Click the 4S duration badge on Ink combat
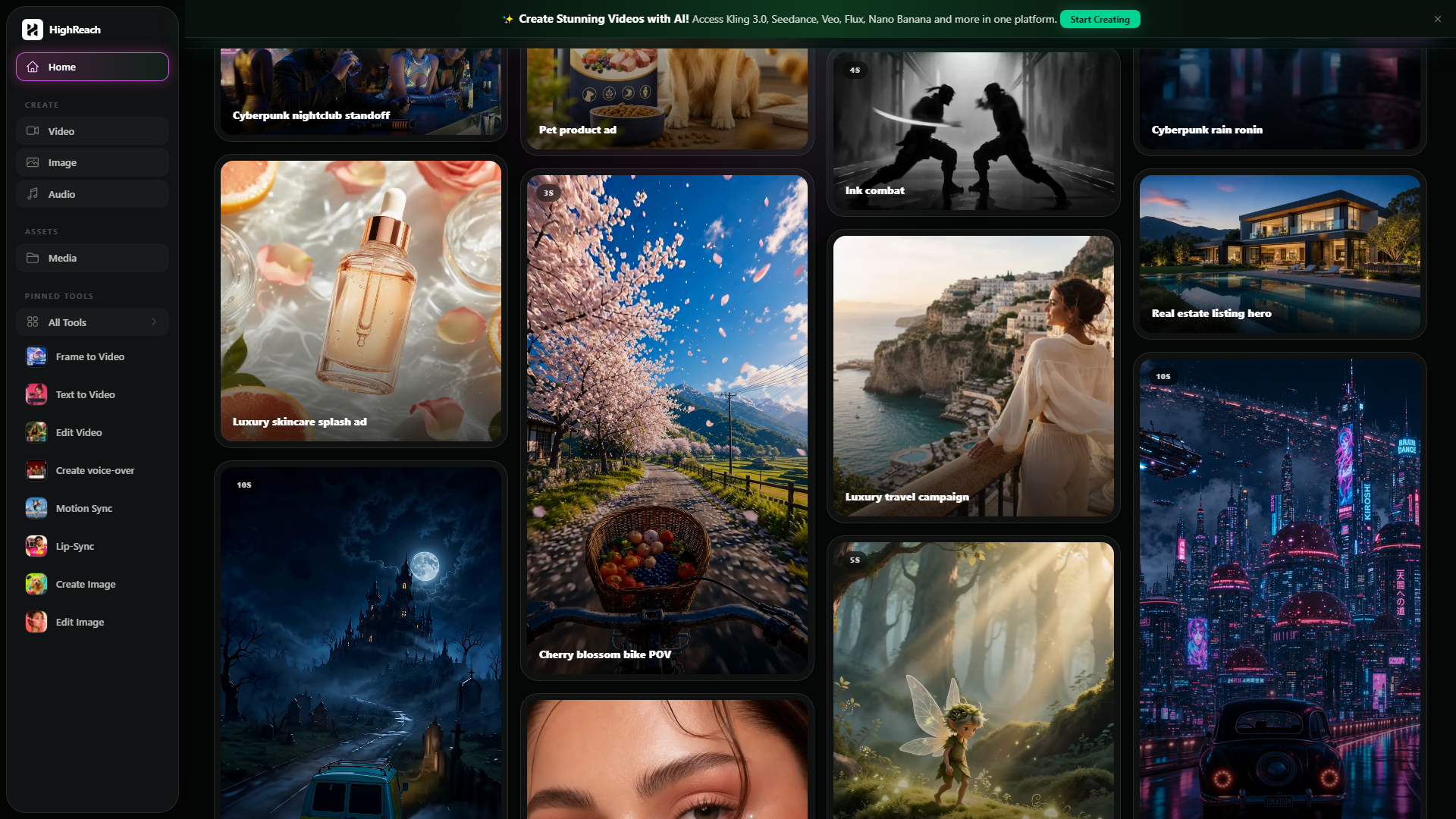 click(855, 70)
